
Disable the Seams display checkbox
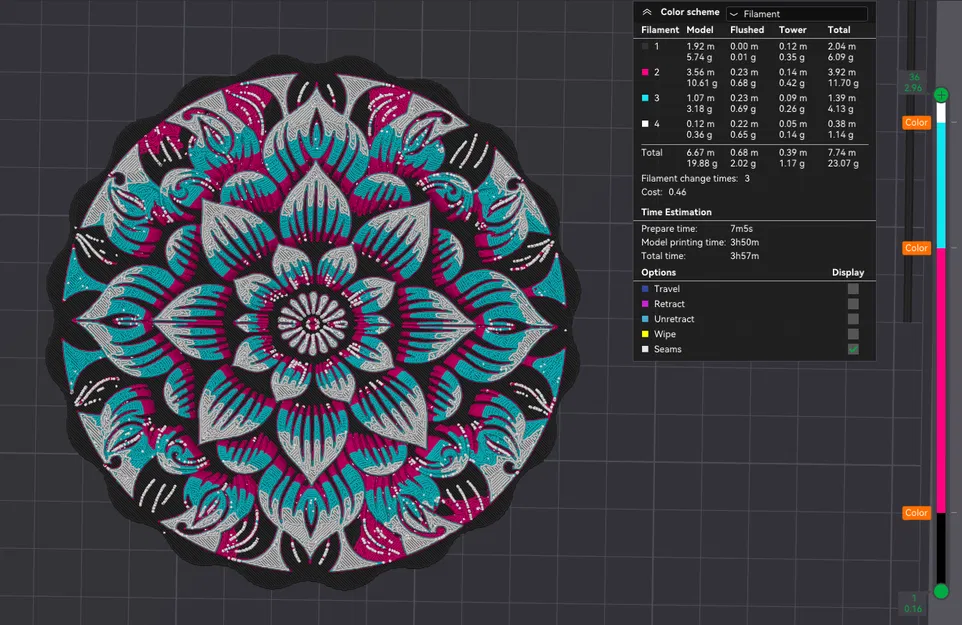tap(852, 348)
